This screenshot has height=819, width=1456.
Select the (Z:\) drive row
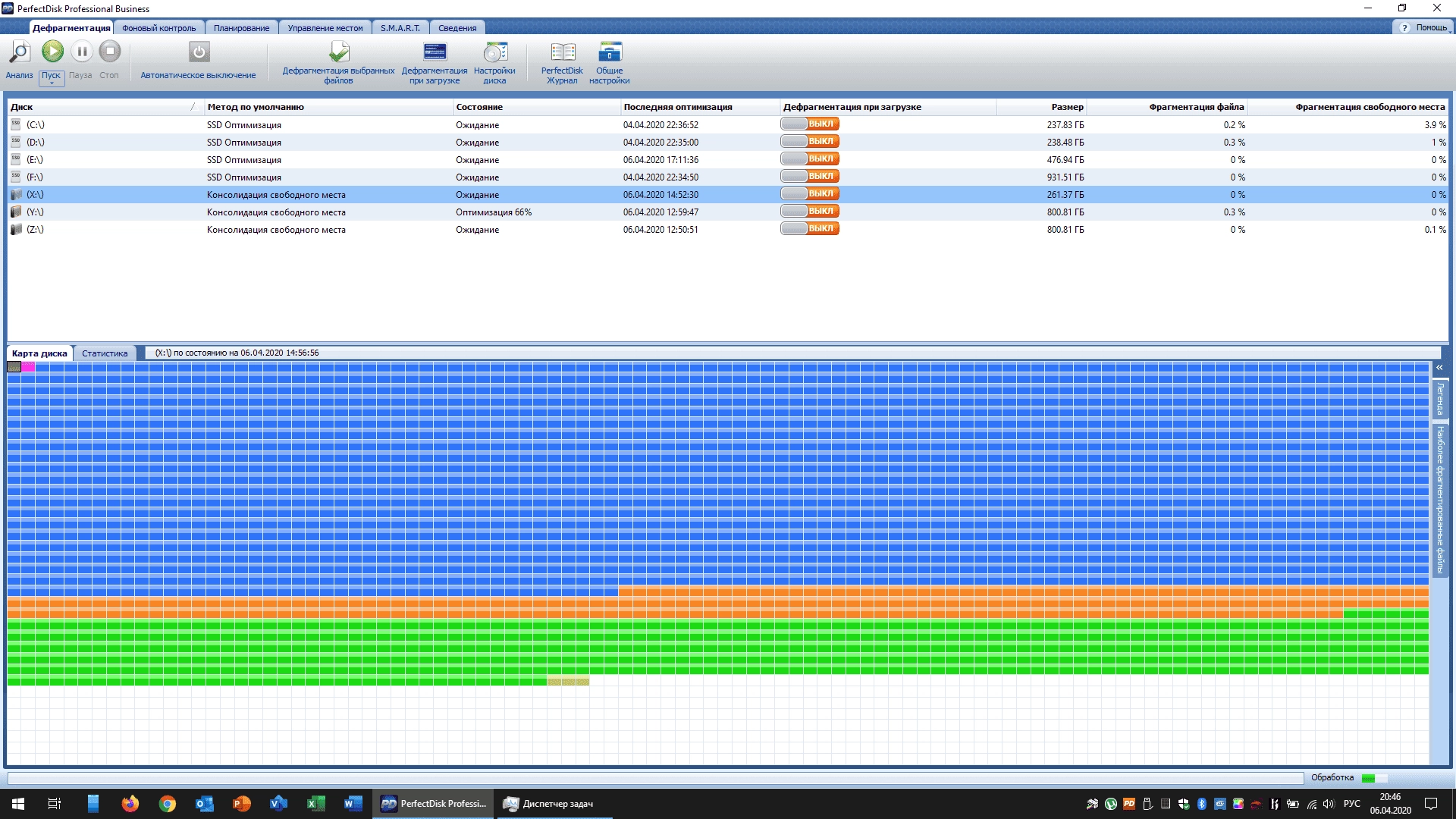tap(728, 229)
